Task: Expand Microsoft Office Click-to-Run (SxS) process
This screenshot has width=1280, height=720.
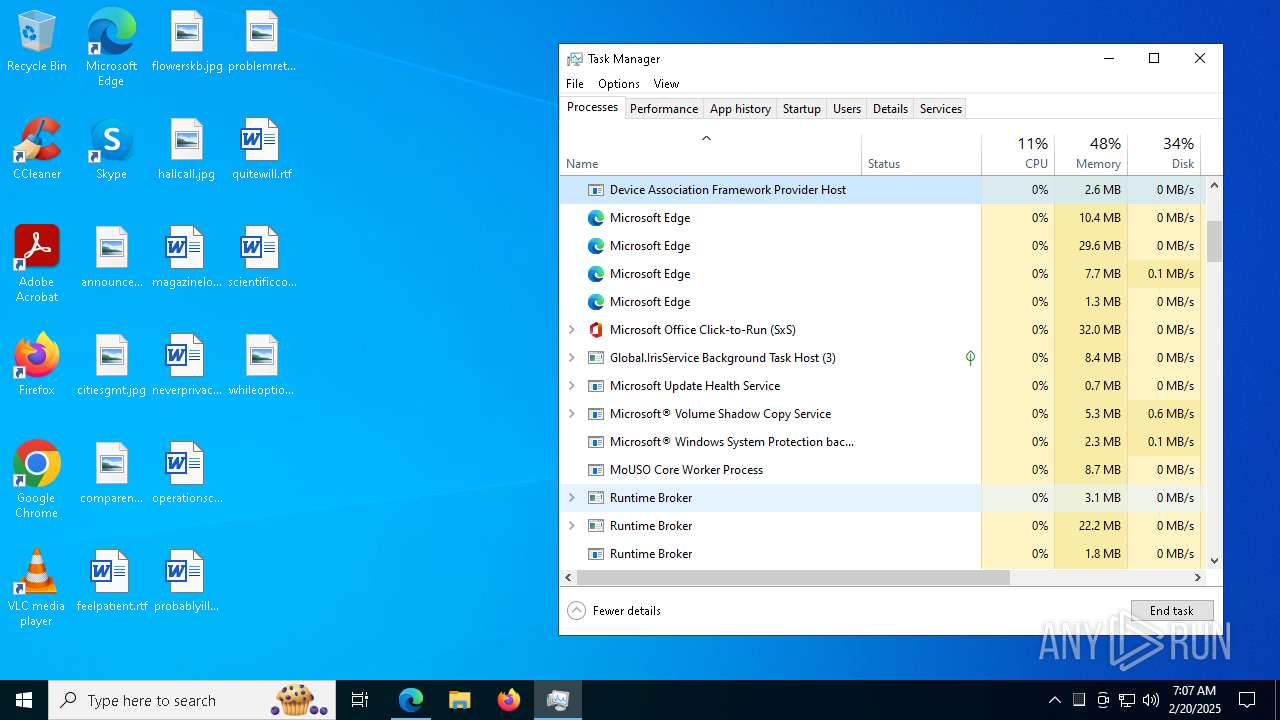Action: point(572,330)
